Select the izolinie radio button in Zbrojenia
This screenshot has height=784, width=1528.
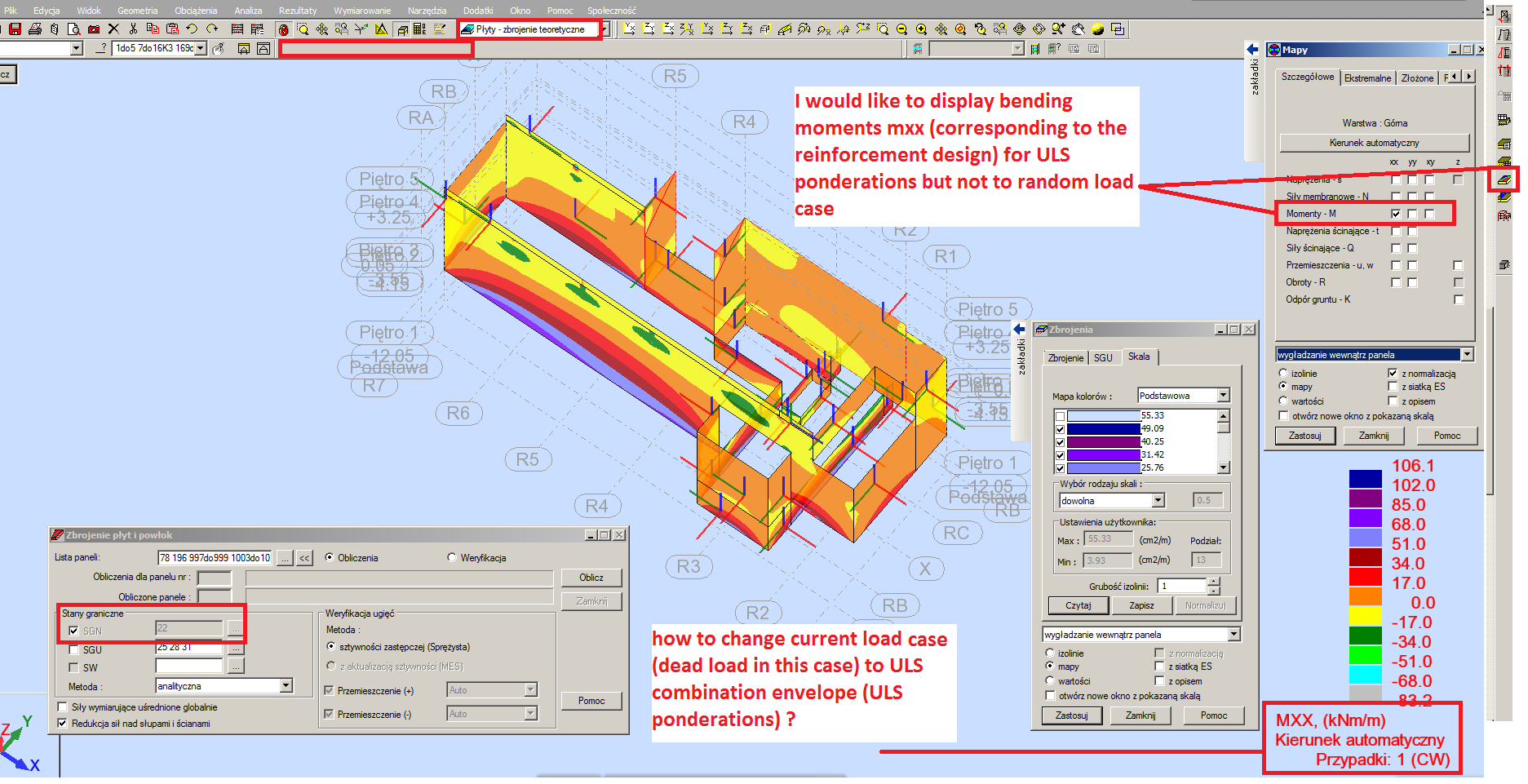pos(1049,653)
